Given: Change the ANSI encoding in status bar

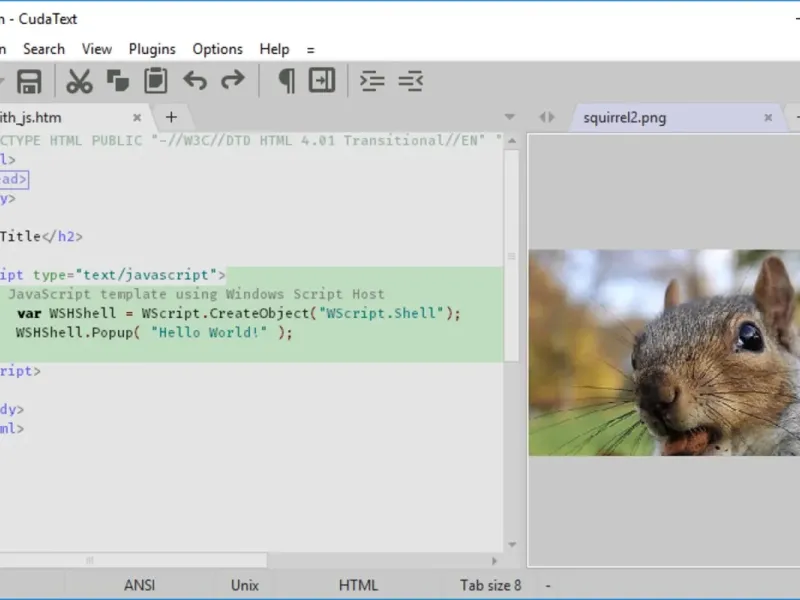Looking at the screenshot, I should click(x=140, y=585).
